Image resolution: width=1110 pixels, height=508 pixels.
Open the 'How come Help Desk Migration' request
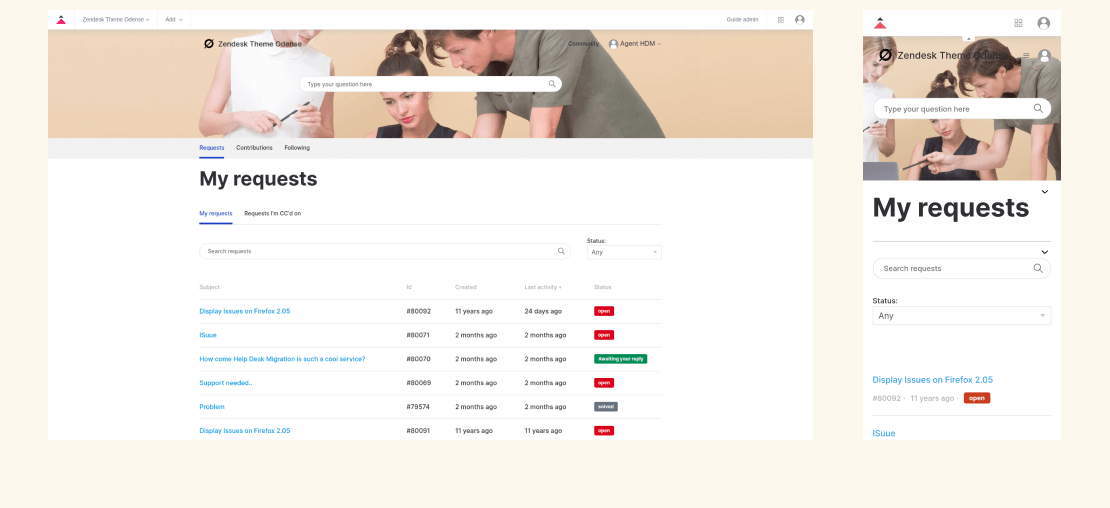coord(282,359)
